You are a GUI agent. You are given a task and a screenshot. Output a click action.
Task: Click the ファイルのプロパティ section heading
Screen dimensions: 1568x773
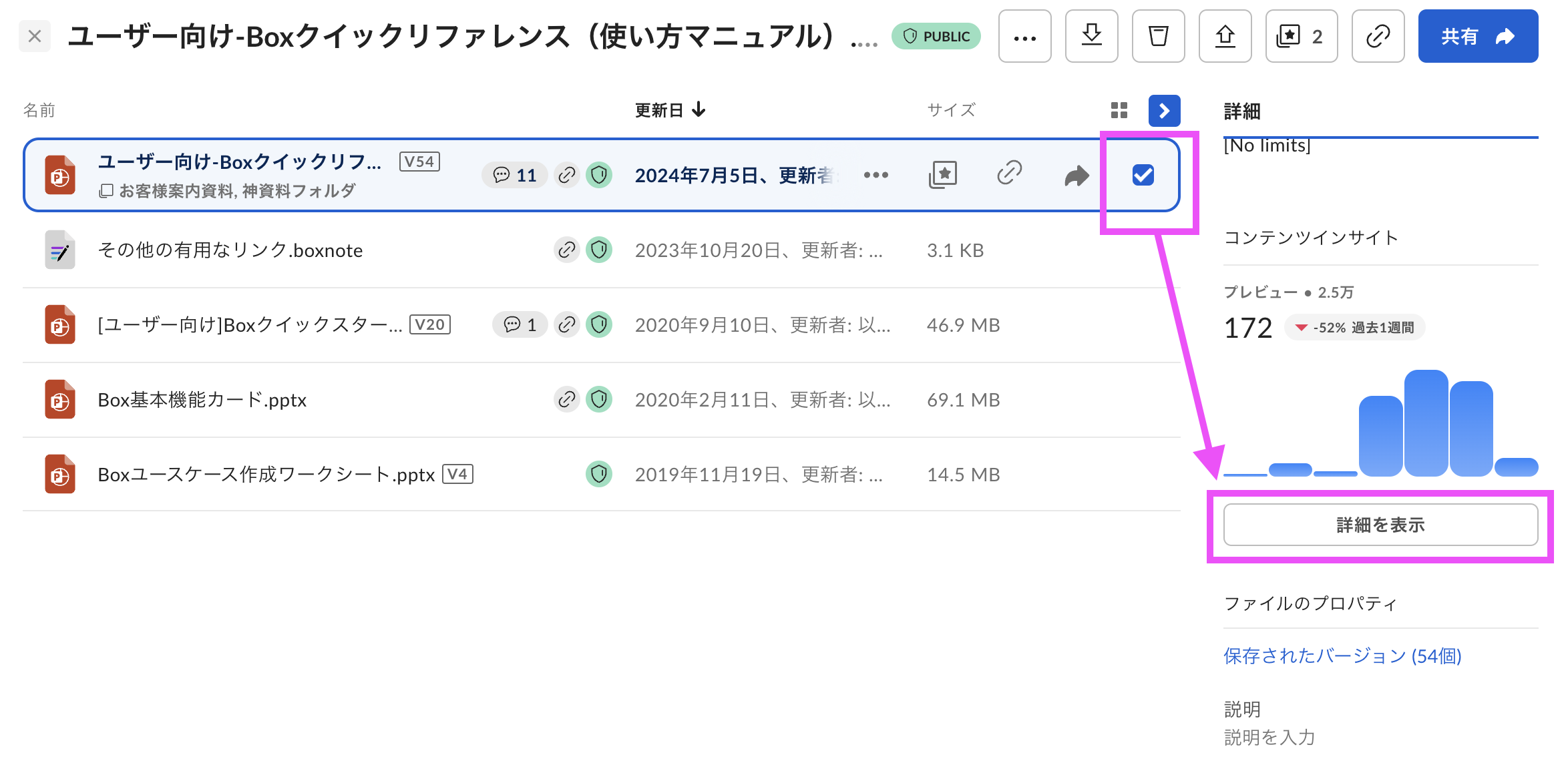point(1310,603)
